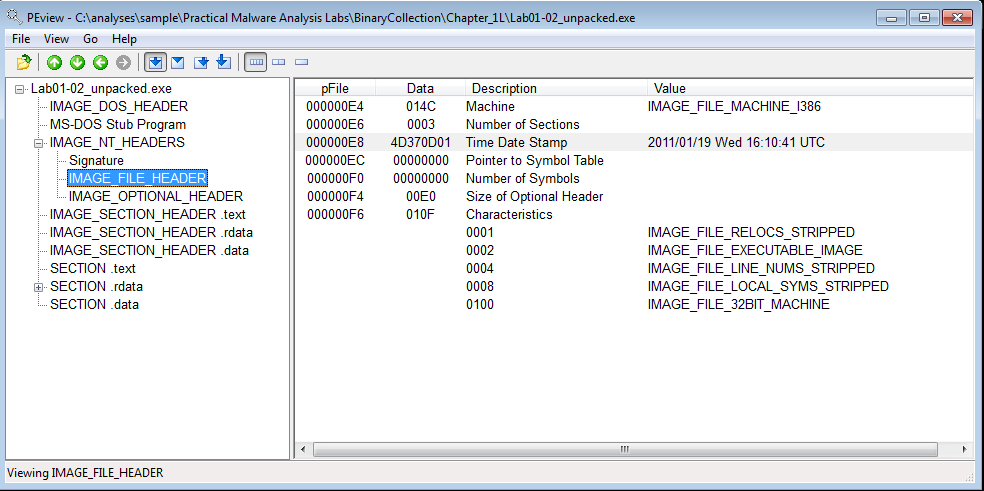Select IMAGE_OPTIONAL_HEADER in the tree
Screen dimensions: 984x491
[x=156, y=197]
